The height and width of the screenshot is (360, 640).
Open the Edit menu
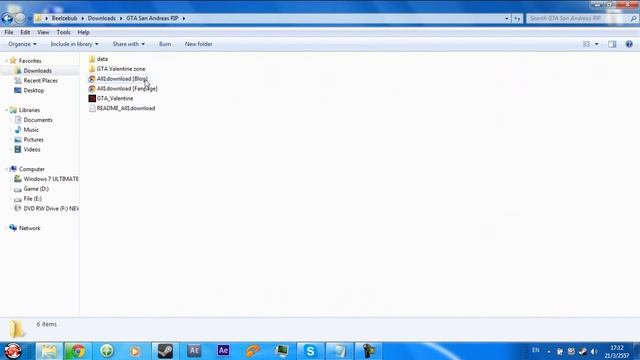[x=25, y=32]
